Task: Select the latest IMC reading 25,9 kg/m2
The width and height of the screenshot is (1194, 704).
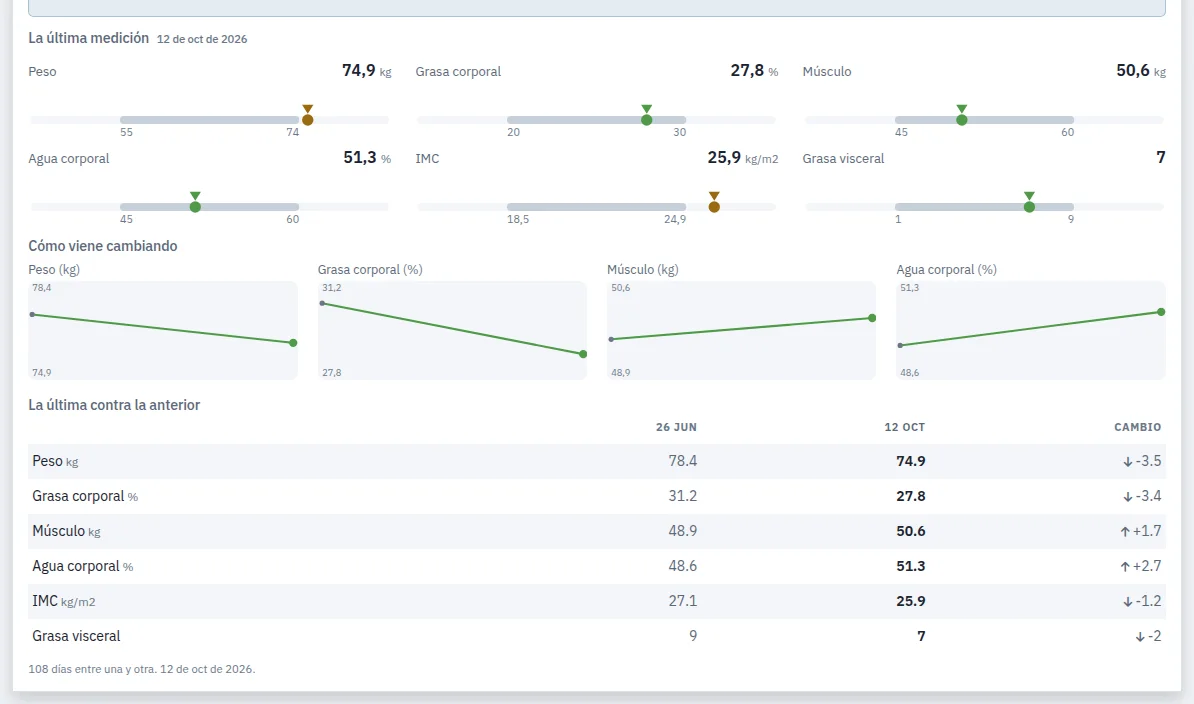Action: 742,158
